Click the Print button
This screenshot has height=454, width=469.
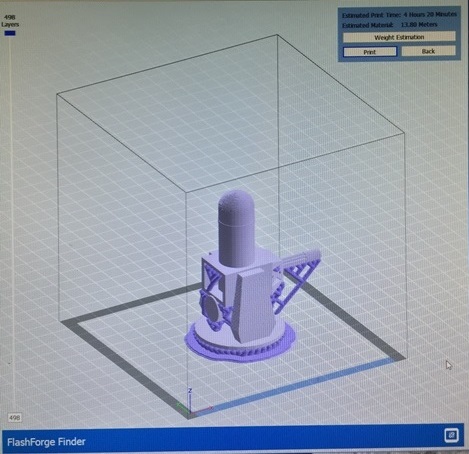pos(370,52)
